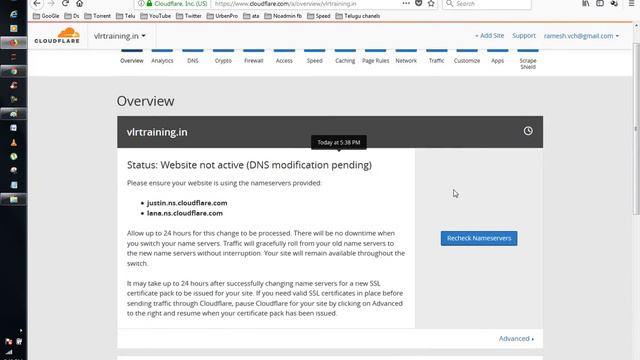Open the Speed bookmarks folder
This screenshot has height=360, width=640.
pyautogui.click(x=318, y=16)
